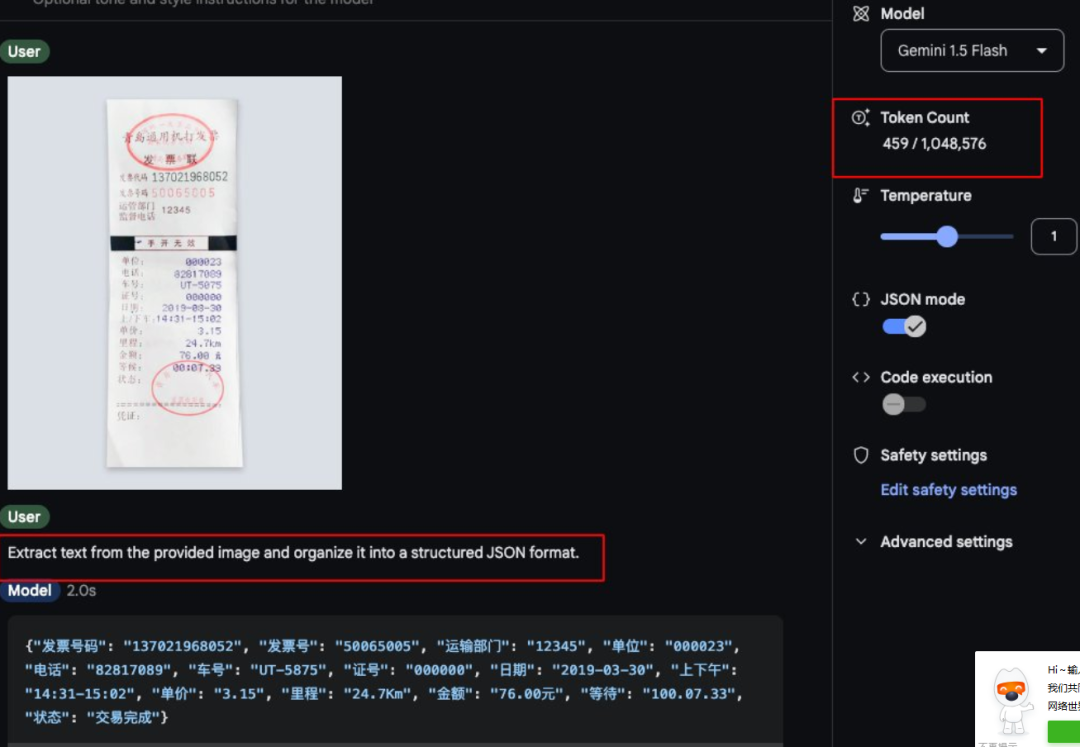The height and width of the screenshot is (747, 1080).
Task: Open the Gemini 1.5 Flash model dropdown
Action: pyautogui.click(x=972, y=50)
